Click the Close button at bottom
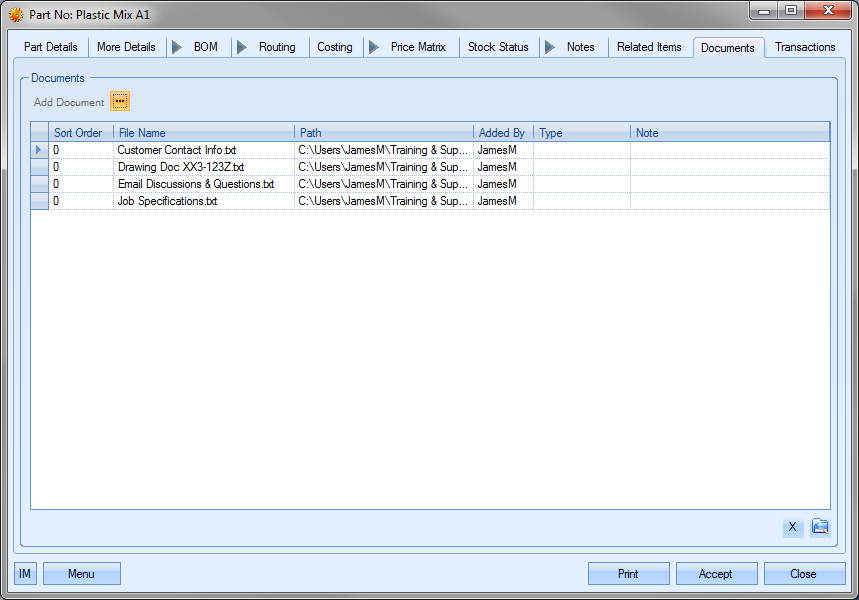This screenshot has width=859, height=600. (x=804, y=574)
